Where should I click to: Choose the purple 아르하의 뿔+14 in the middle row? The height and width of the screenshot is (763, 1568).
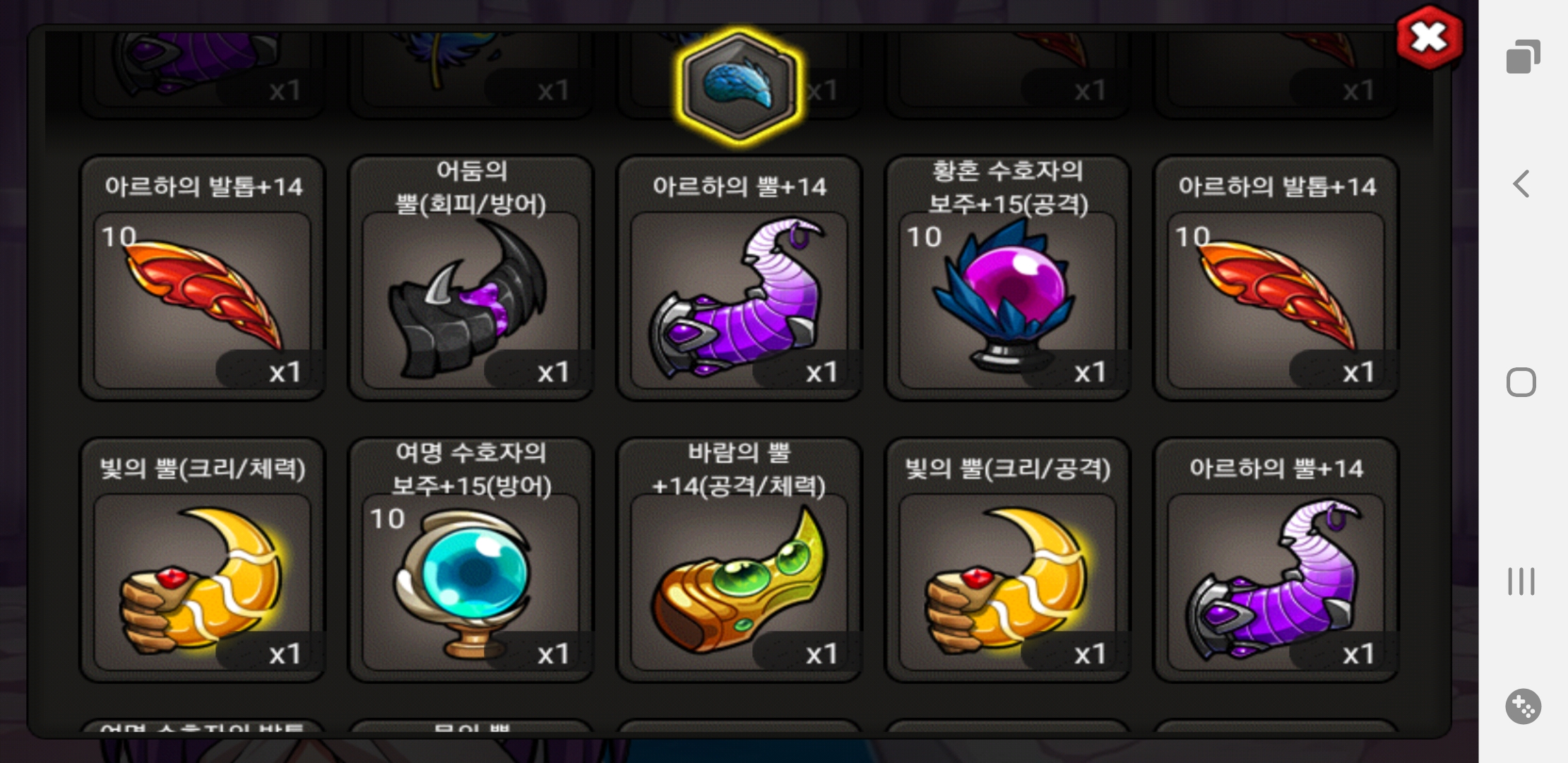[x=740, y=278]
